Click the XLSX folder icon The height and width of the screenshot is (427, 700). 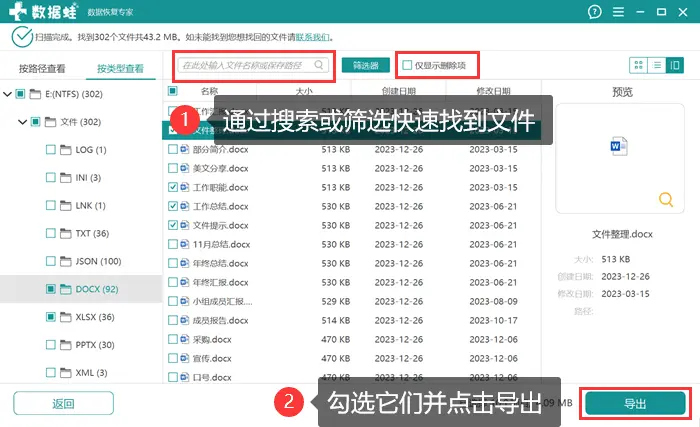pos(66,317)
